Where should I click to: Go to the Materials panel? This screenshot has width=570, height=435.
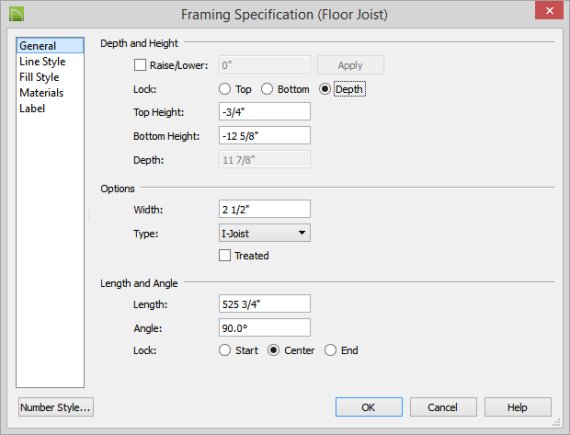[x=41, y=93]
